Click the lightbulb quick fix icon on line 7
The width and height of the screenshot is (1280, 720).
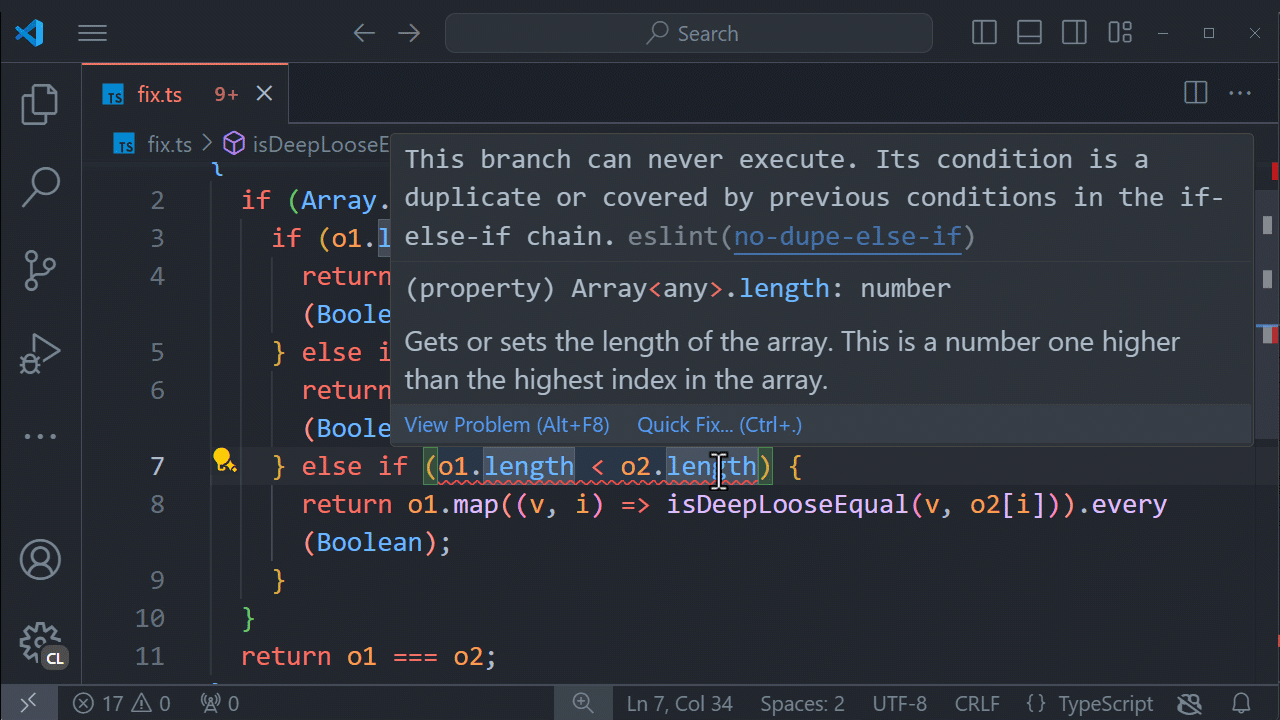pyautogui.click(x=225, y=460)
